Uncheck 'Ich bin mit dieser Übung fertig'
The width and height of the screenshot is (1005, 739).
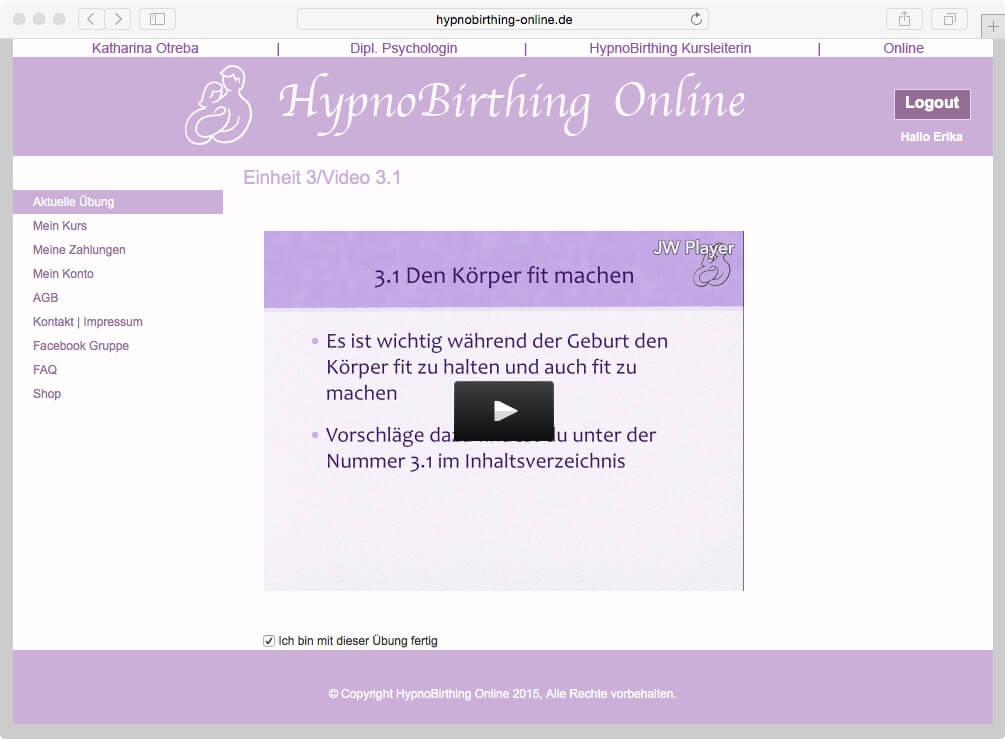point(269,641)
